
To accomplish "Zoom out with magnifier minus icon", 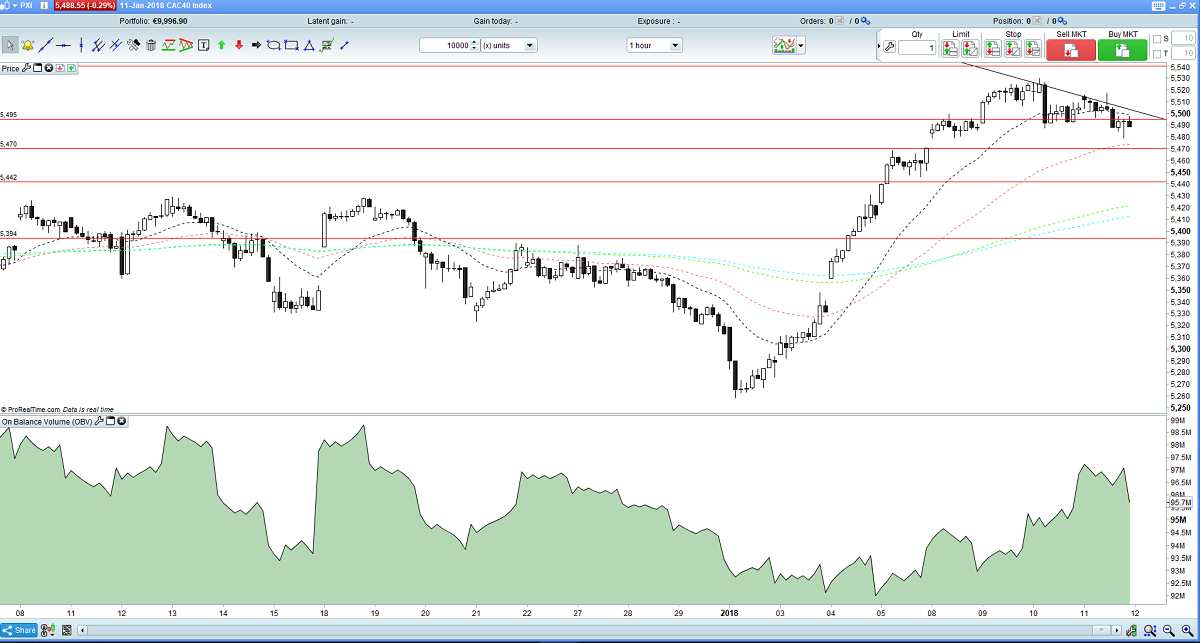I will 1168,630.
